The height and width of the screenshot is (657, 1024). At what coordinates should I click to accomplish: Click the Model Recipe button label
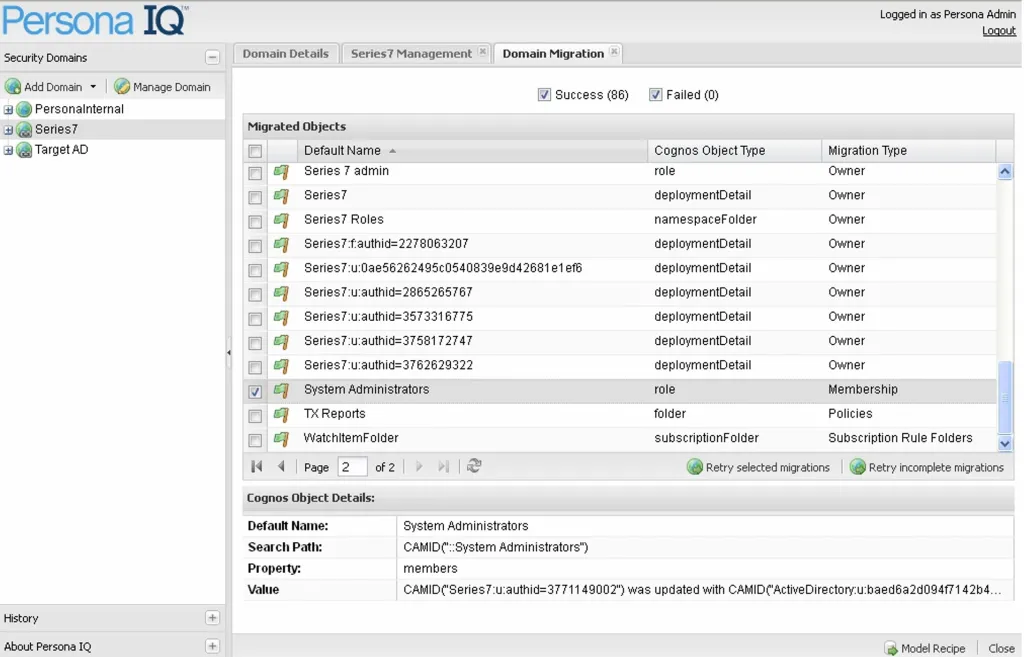click(x=933, y=649)
